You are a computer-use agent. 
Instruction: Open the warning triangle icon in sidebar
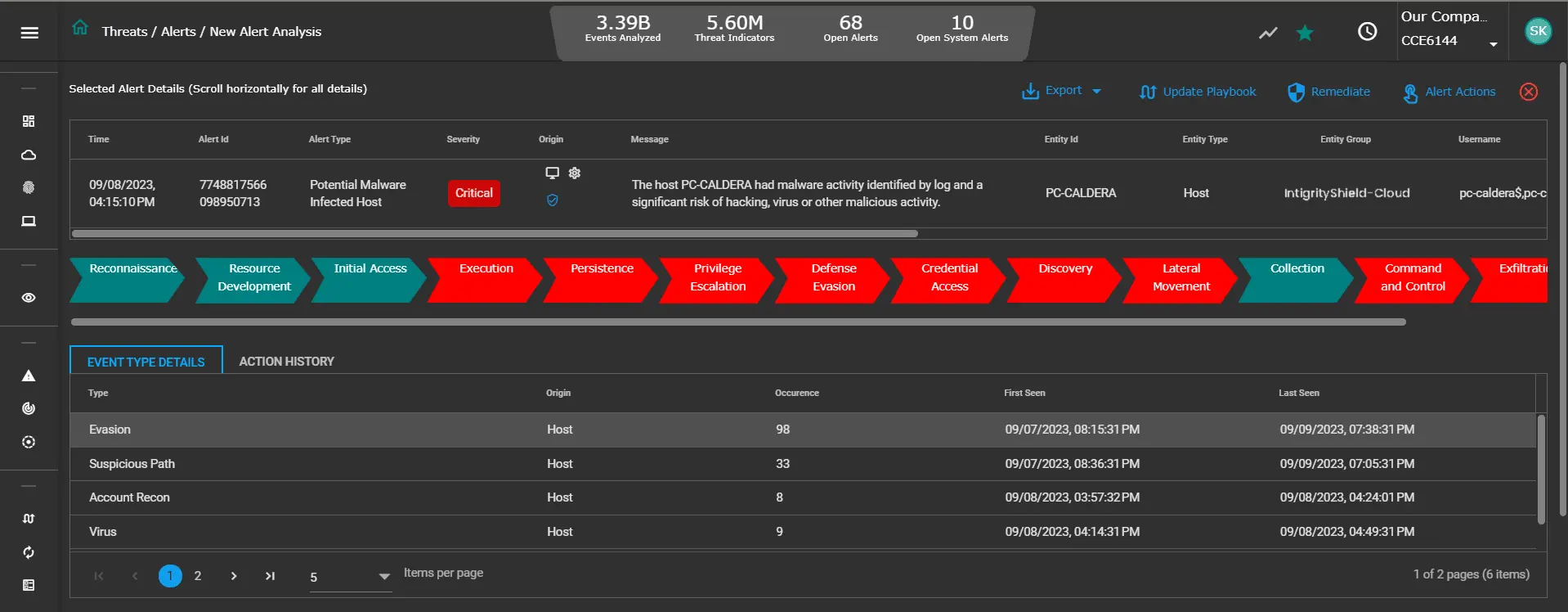[x=29, y=376]
